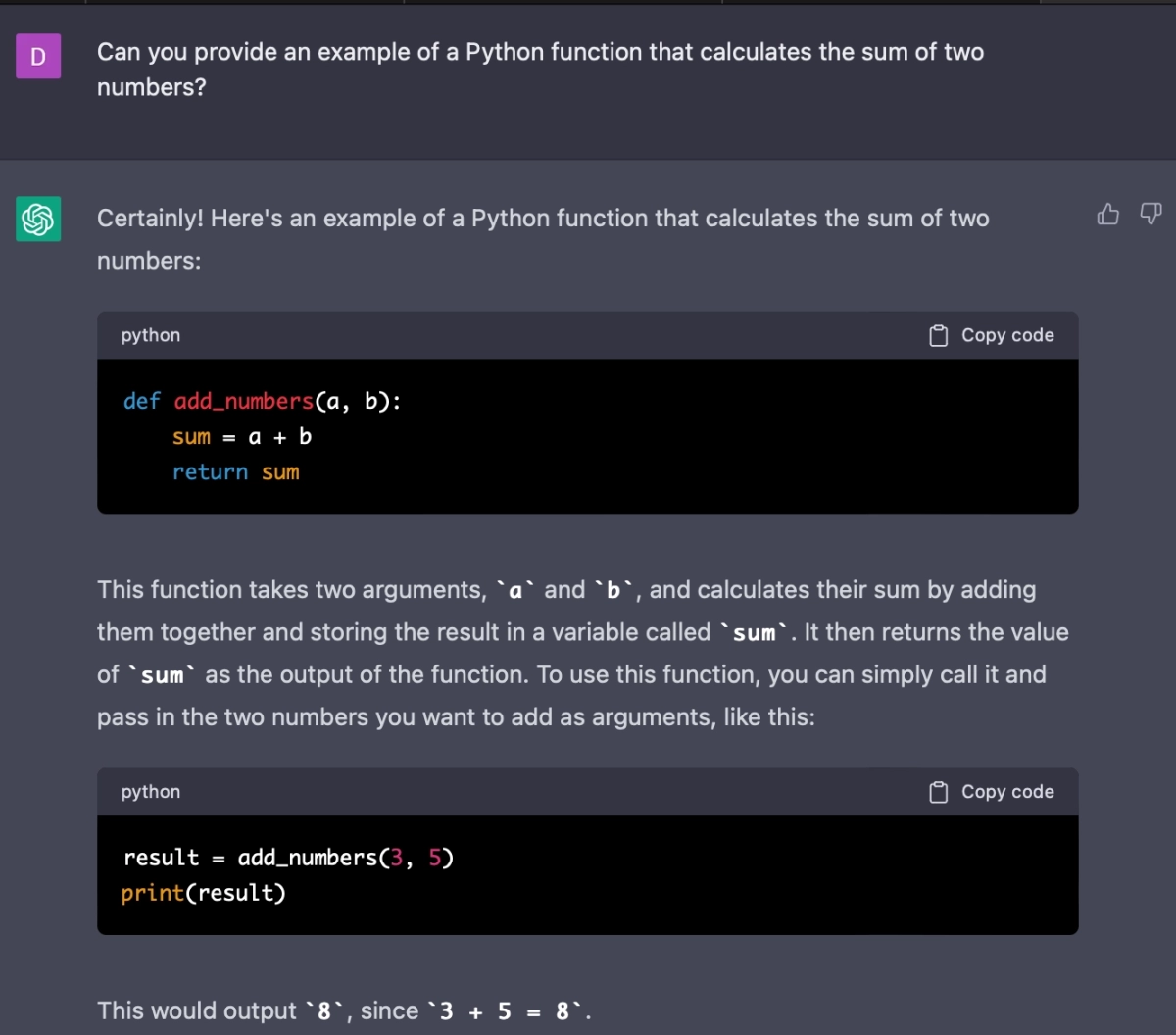Click the clipboard icon on the second code block
1176x1035 pixels.
pyautogui.click(x=938, y=791)
